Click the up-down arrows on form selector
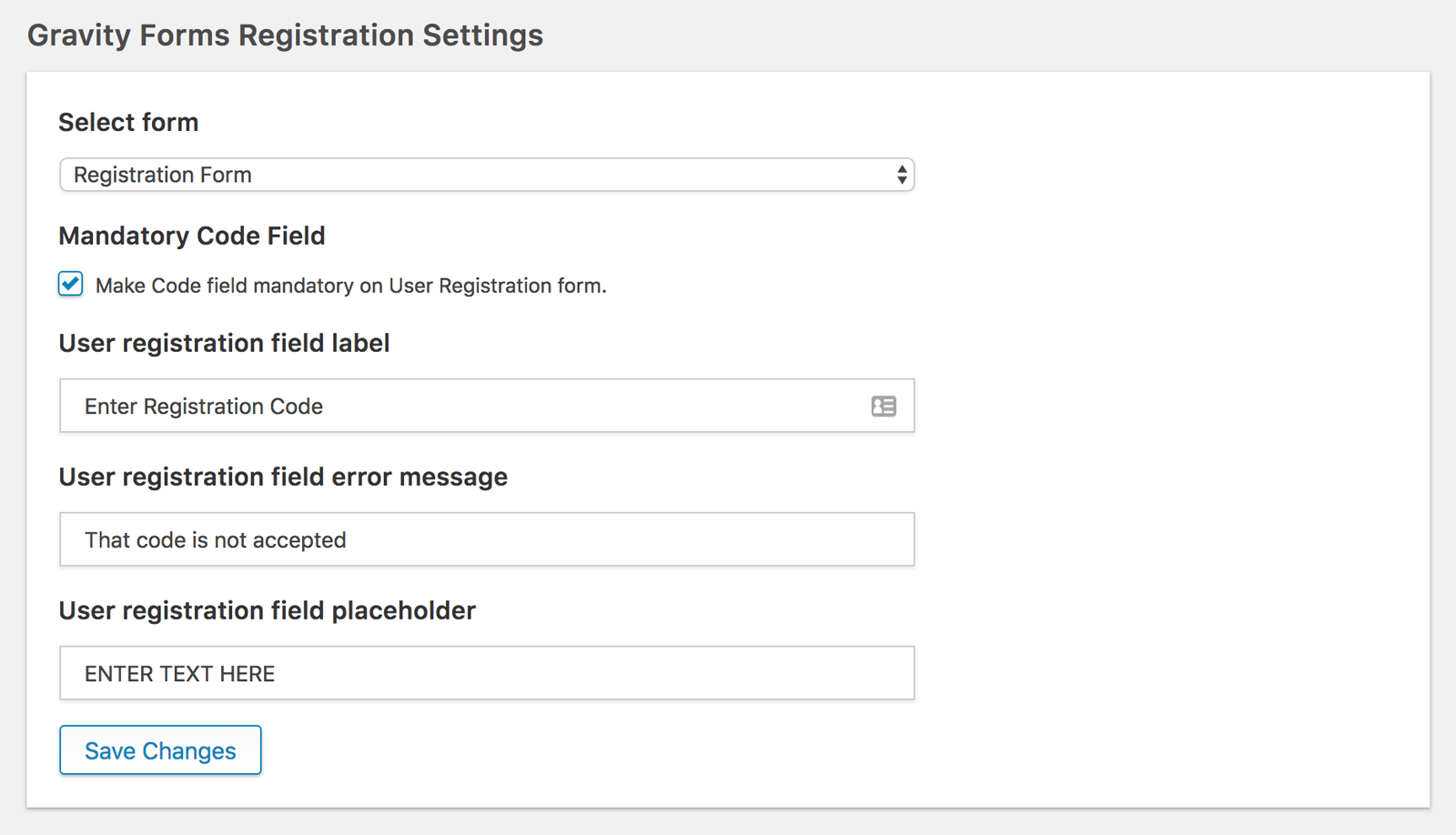Image resolution: width=1456 pixels, height=835 pixels. 901,175
